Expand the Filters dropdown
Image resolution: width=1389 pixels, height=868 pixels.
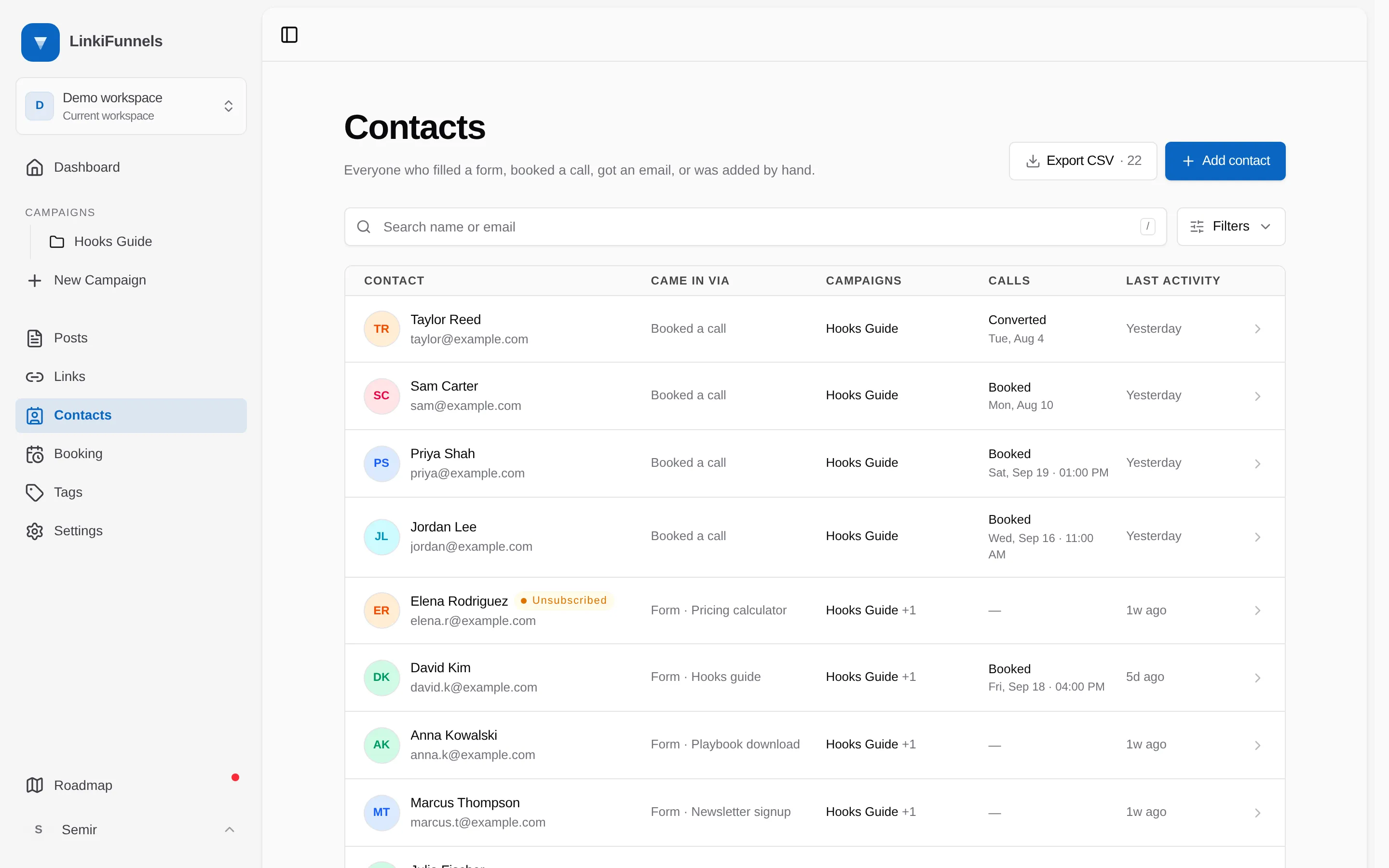tap(1231, 227)
